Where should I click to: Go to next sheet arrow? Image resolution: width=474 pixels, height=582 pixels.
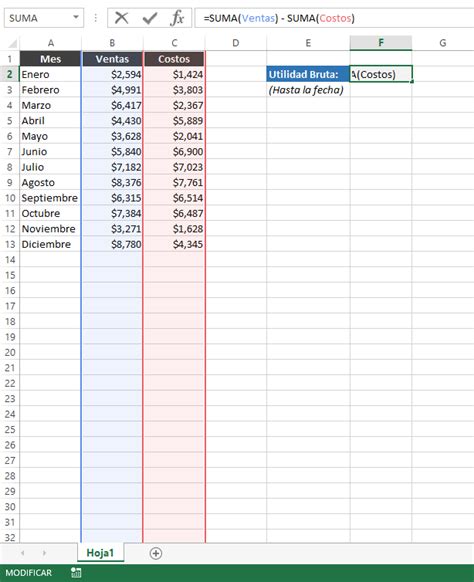pyautogui.click(x=44, y=553)
